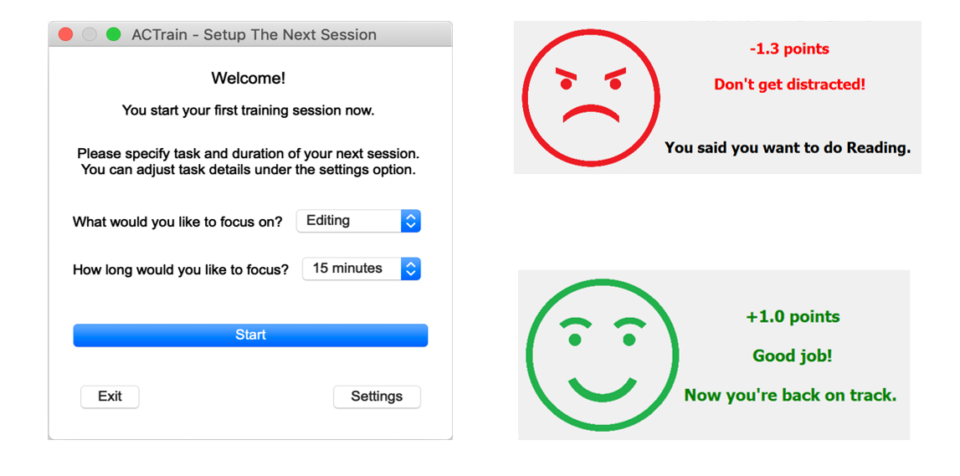Click the gray minimize window button
This screenshot has width=960, height=476.
(90, 35)
